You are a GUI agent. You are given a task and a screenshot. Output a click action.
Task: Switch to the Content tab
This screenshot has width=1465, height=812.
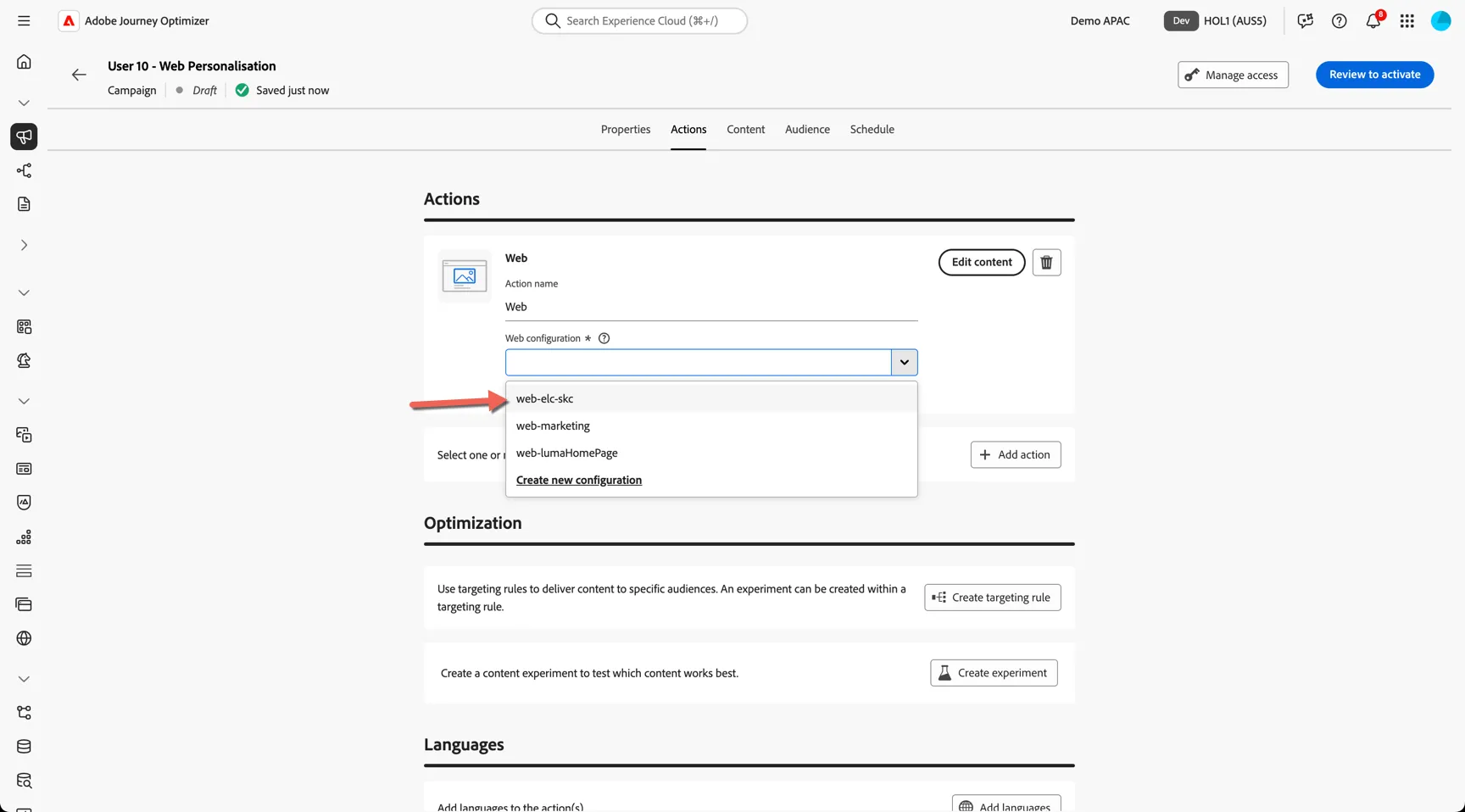tap(745, 130)
